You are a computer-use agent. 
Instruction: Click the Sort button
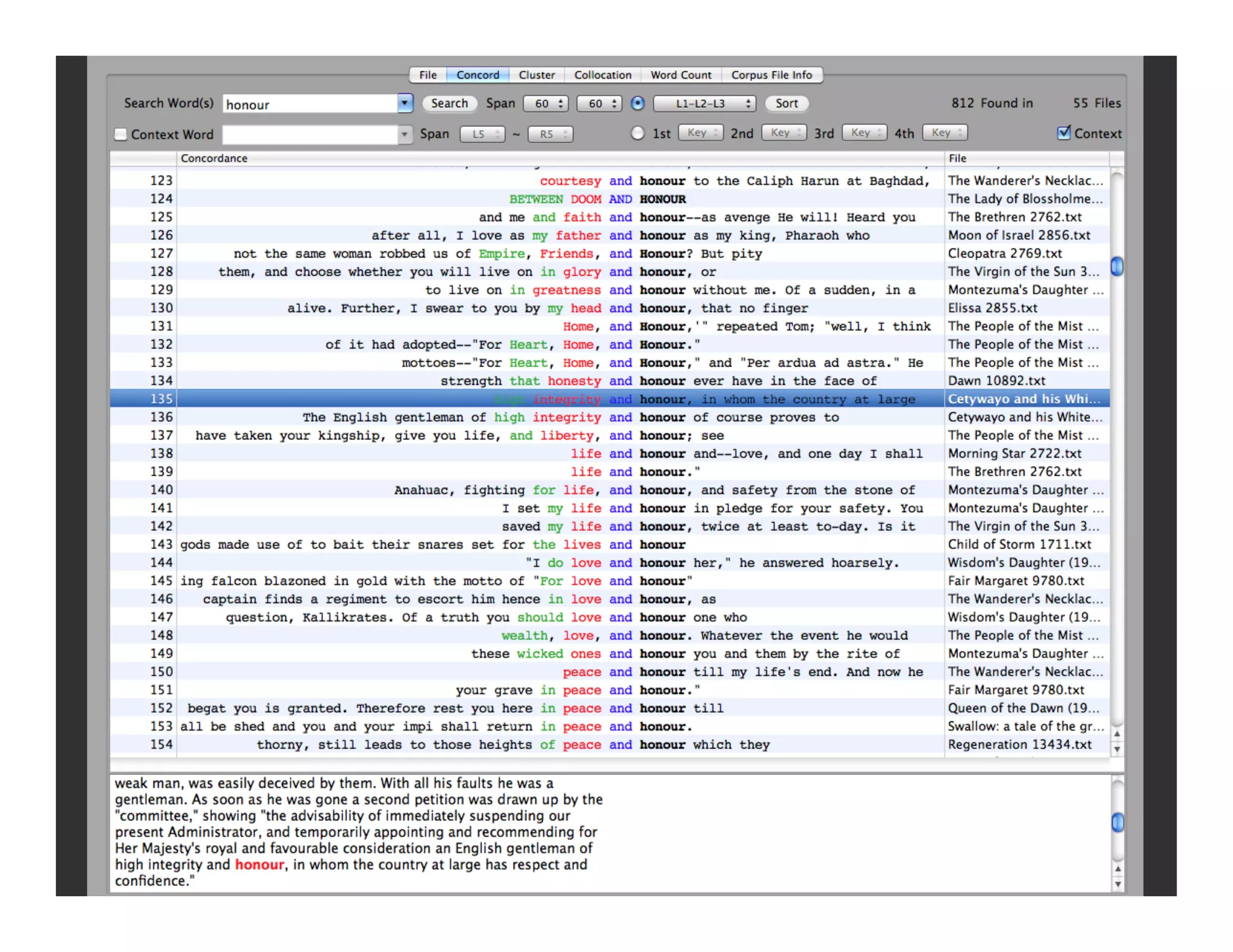pyautogui.click(x=786, y=104)
